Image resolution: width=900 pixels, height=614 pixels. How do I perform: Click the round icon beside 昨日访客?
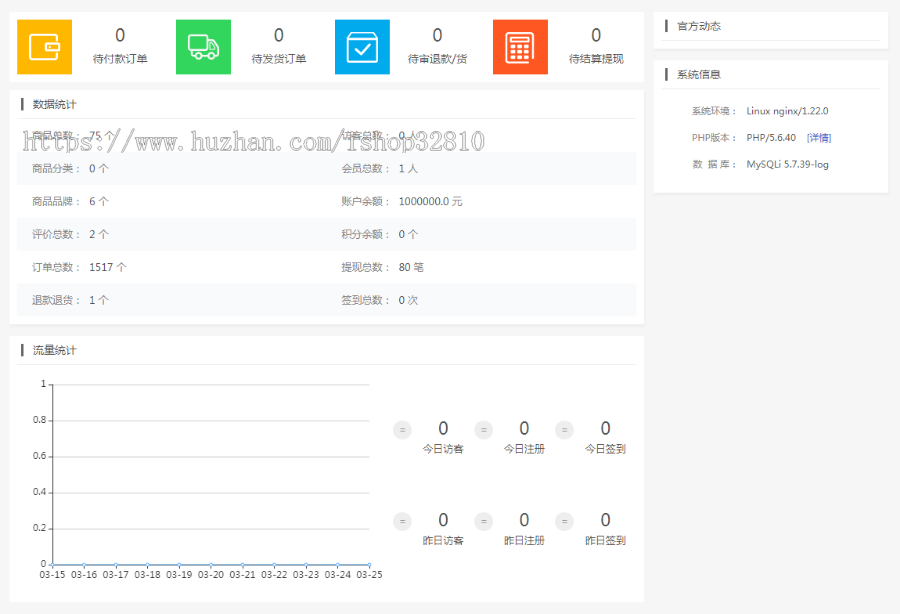click(402, 521)
